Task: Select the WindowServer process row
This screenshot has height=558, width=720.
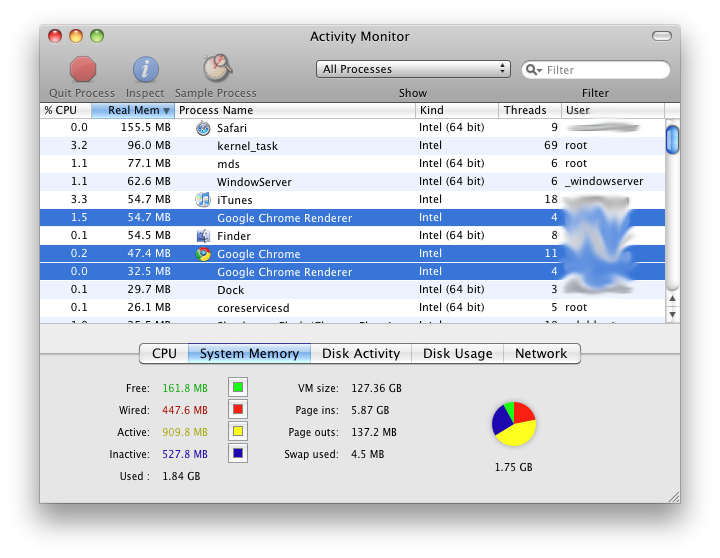Action: pos(352,181)
